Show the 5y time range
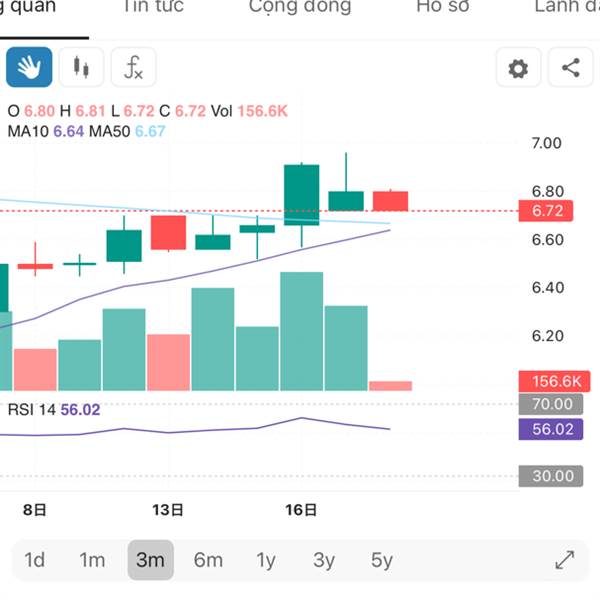This screenshot has width=600, height=600. coord(381,560)
